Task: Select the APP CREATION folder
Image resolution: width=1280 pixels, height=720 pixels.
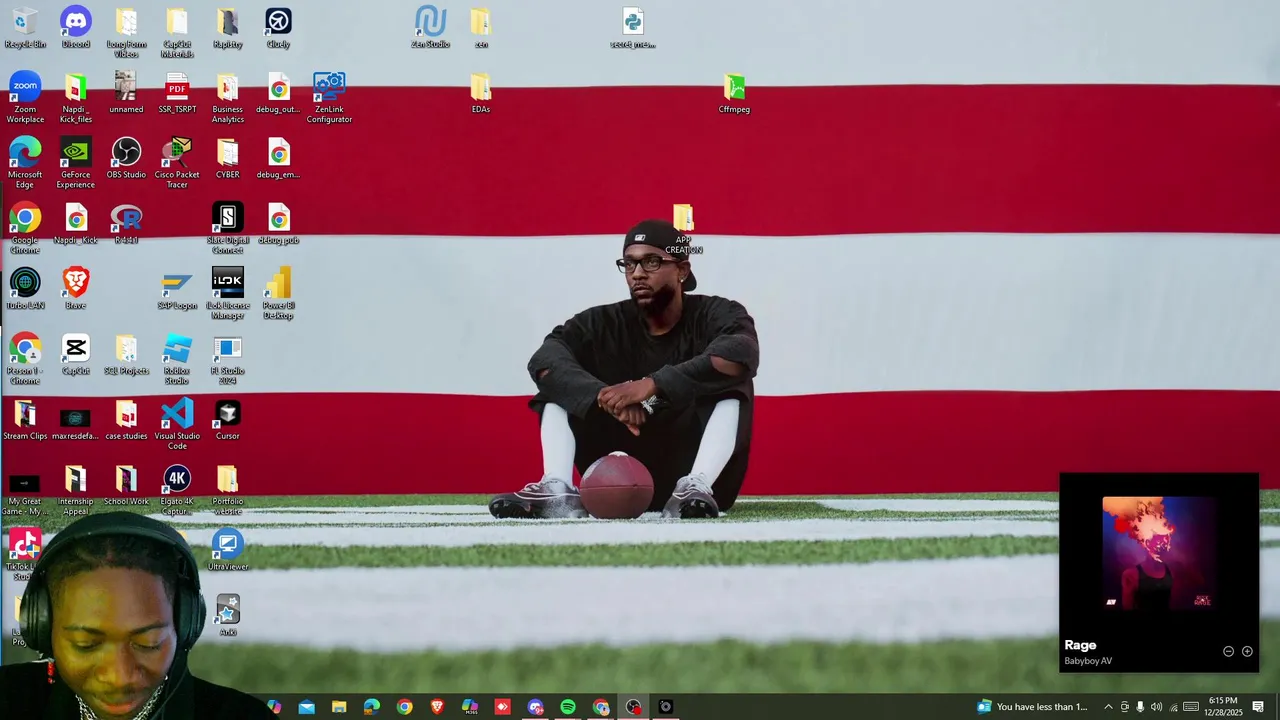Action: coord(684,228)
